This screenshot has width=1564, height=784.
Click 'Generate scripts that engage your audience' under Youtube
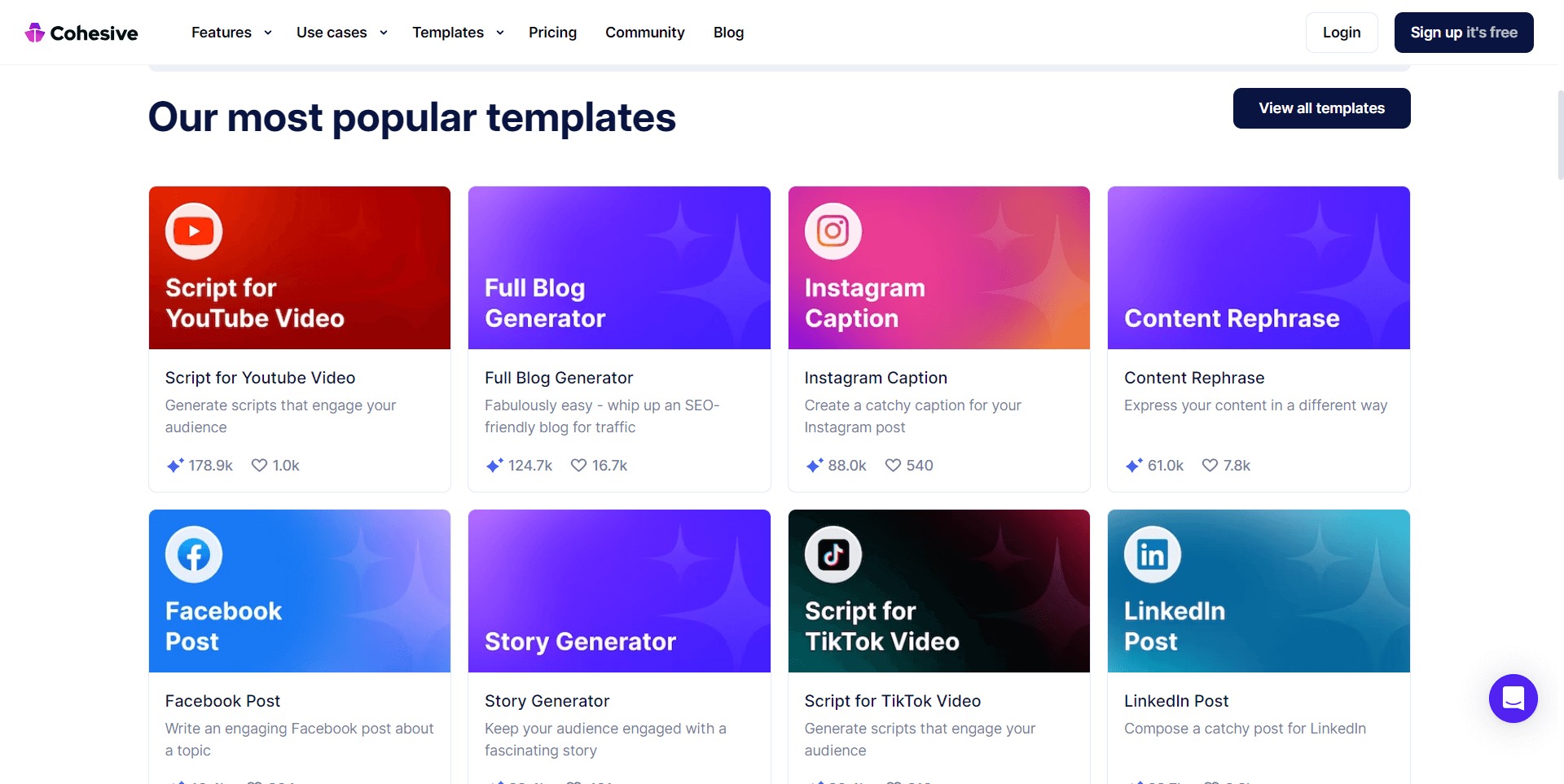[280, 416]
